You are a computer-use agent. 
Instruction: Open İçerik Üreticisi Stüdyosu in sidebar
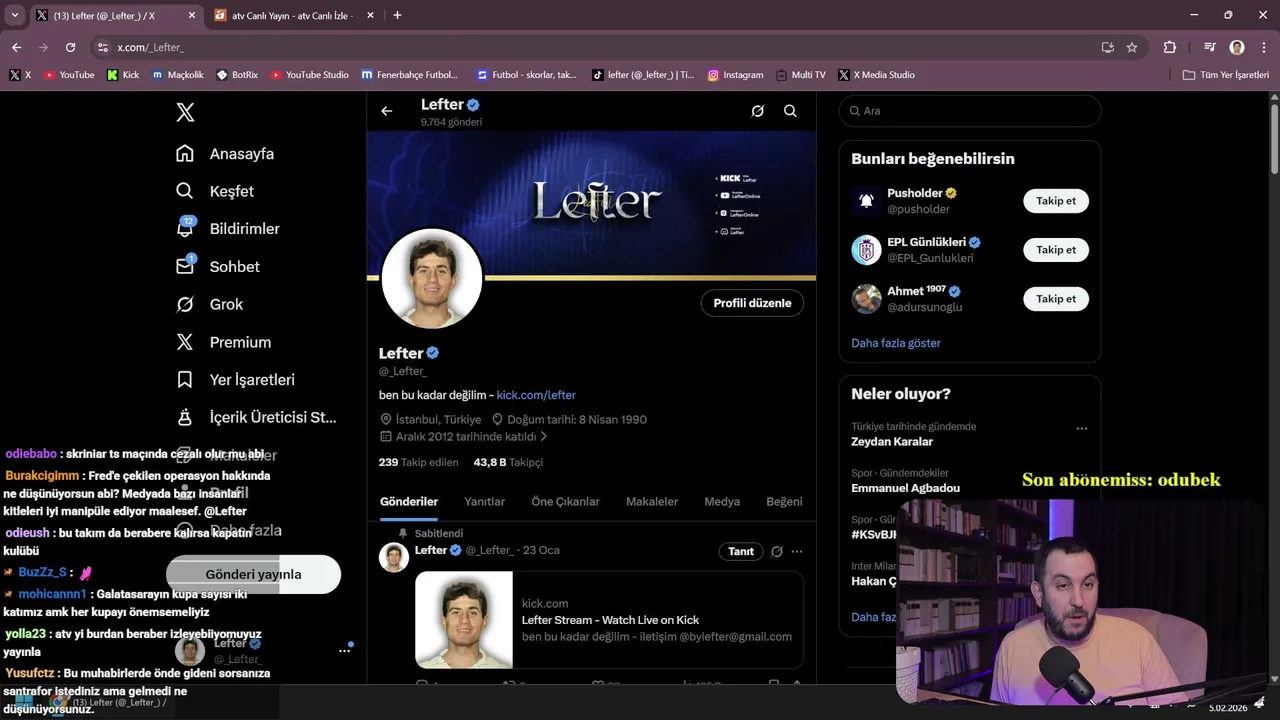click(256, 417)
